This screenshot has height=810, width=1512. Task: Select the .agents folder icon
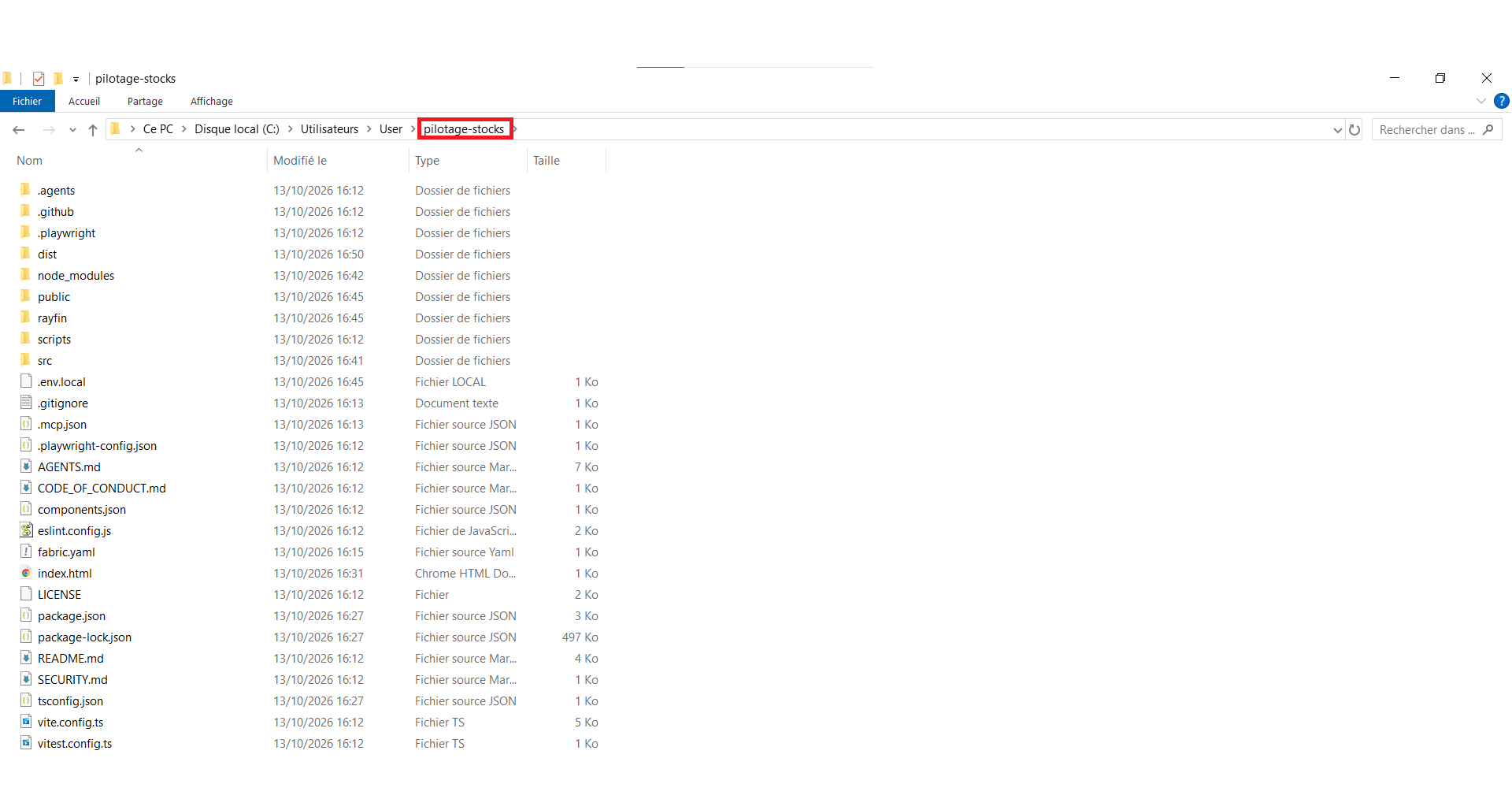pyautogui.click(x=26, y=190)
